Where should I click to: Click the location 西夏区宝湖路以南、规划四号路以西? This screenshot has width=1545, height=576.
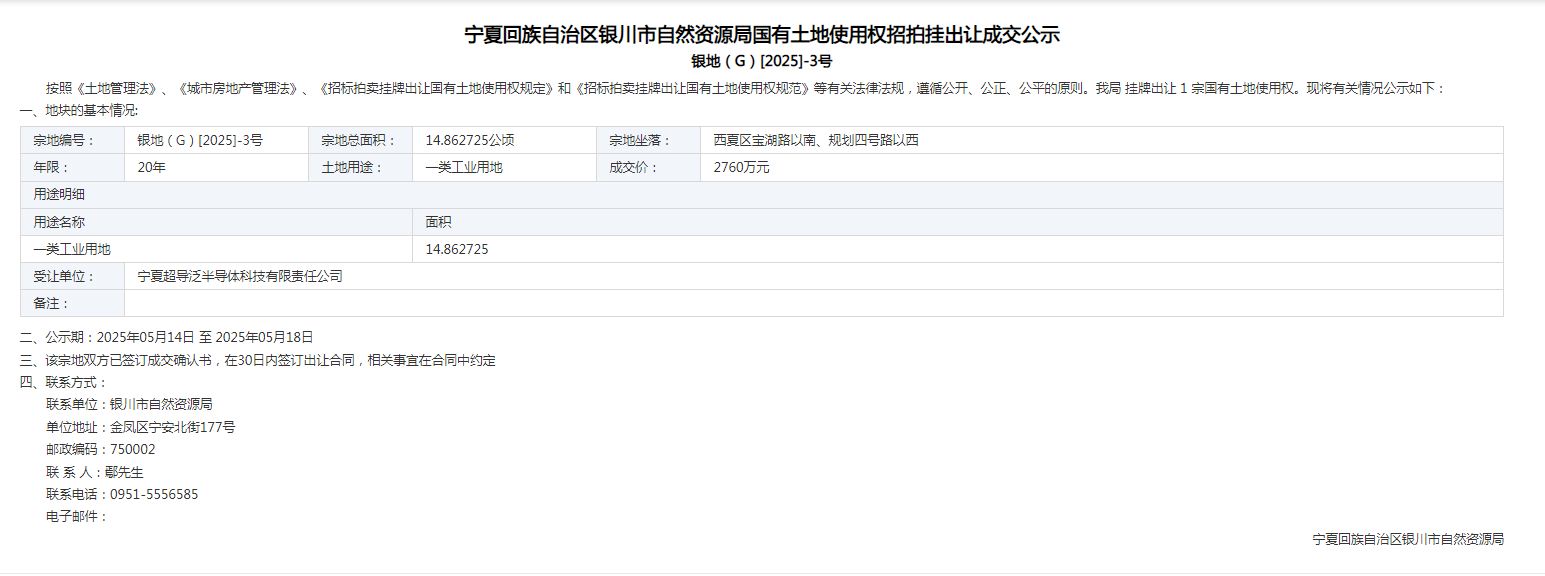[x=815, y=140]
